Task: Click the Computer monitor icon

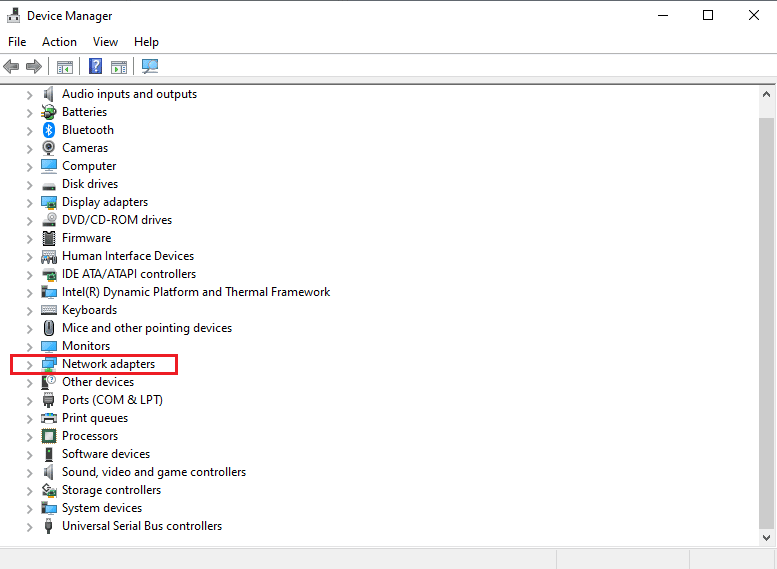Action: click(49, 166)
